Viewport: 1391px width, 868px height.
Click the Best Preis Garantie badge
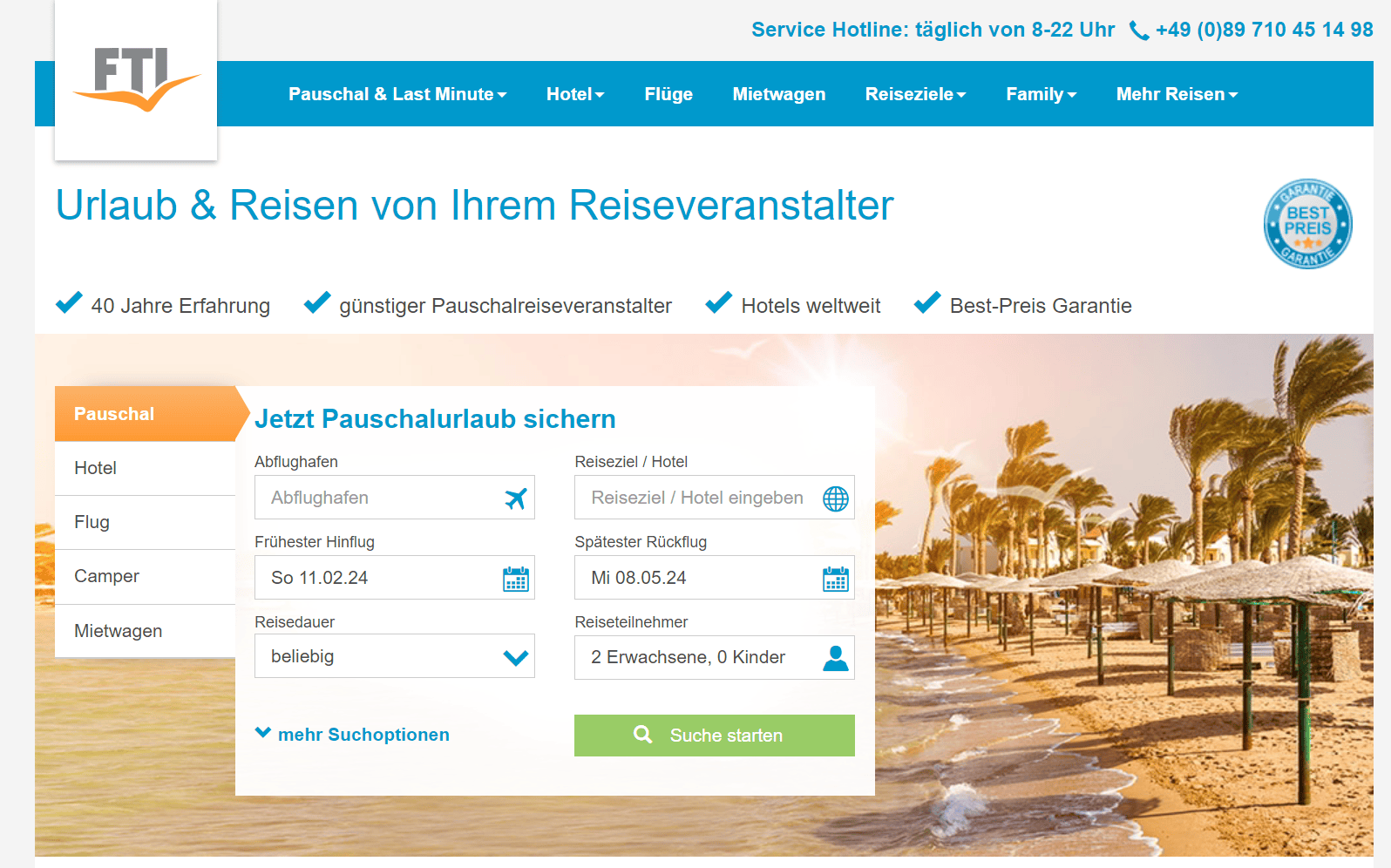pyautogui.click(x=1307, y=224)
